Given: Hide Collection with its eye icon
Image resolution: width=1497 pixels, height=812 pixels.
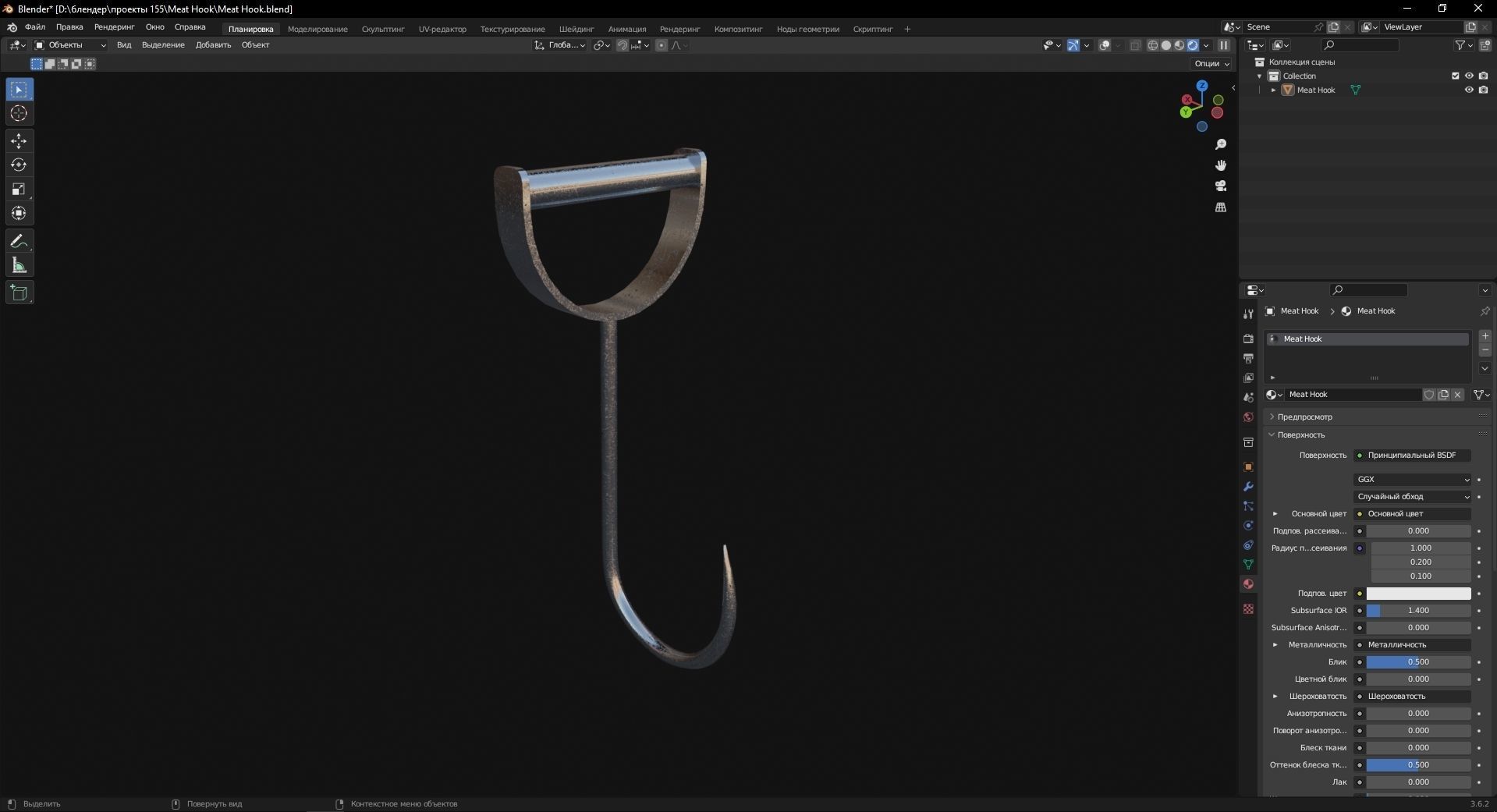Looking at the screenshot, I should (x=1469, y=76).
